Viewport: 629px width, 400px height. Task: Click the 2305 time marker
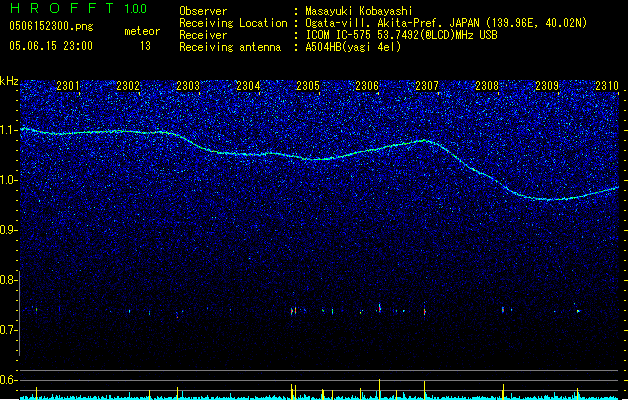tap(308, 86)
